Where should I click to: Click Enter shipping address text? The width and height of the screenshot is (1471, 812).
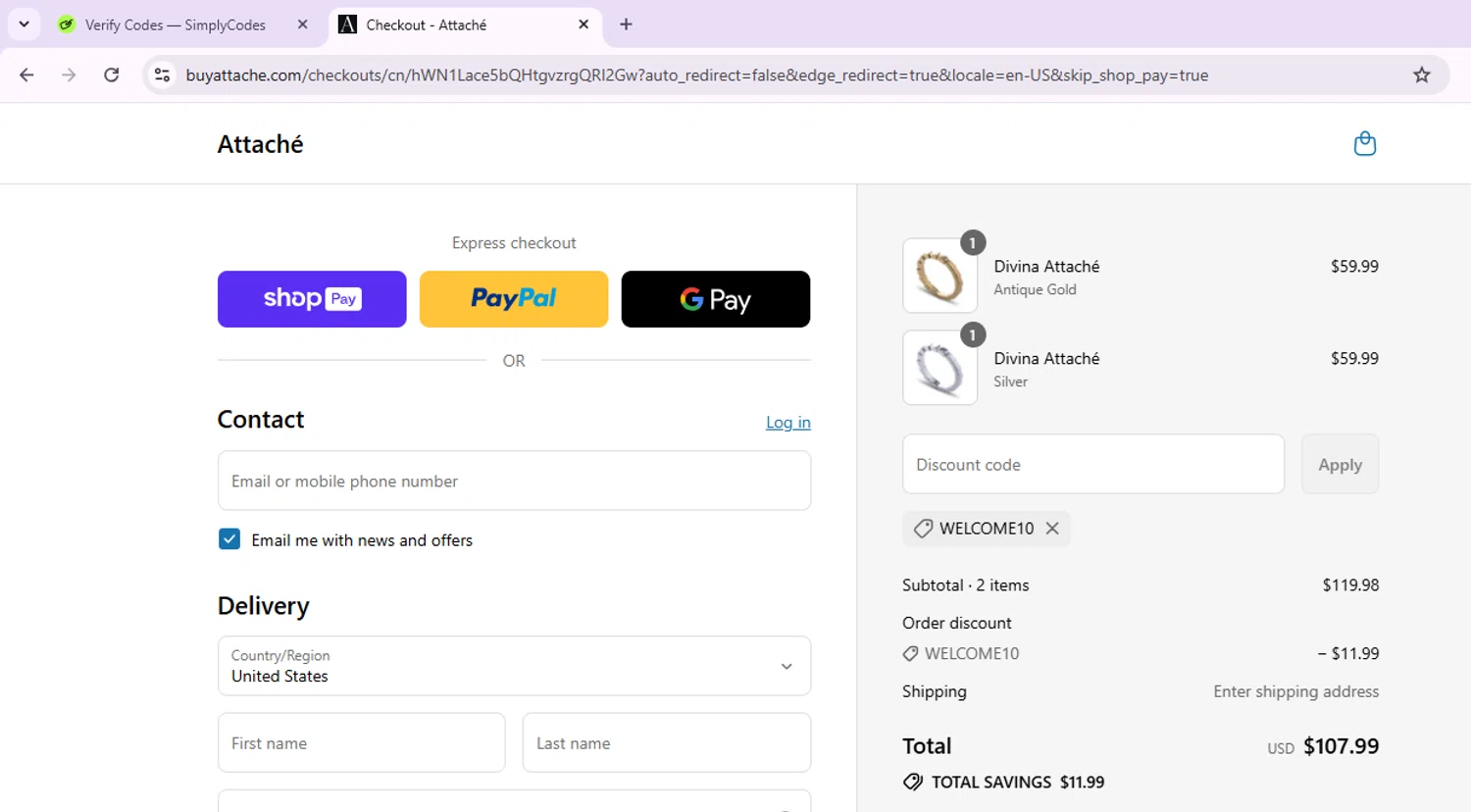(x=1295, y=691)
